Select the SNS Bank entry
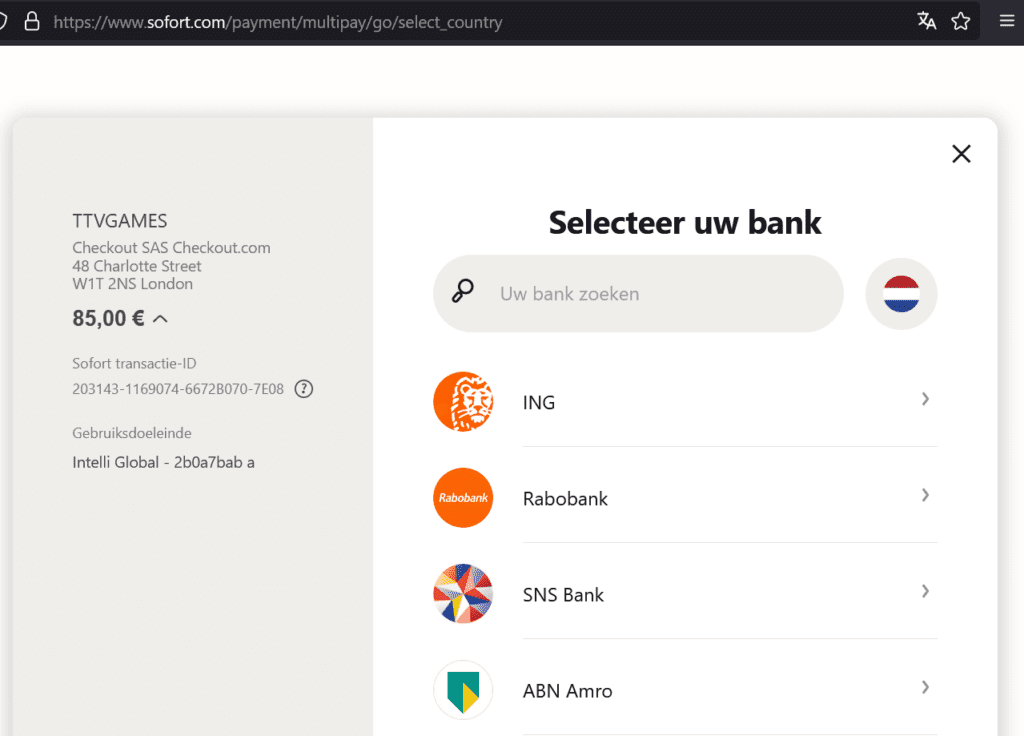 (x=685, y=594)
